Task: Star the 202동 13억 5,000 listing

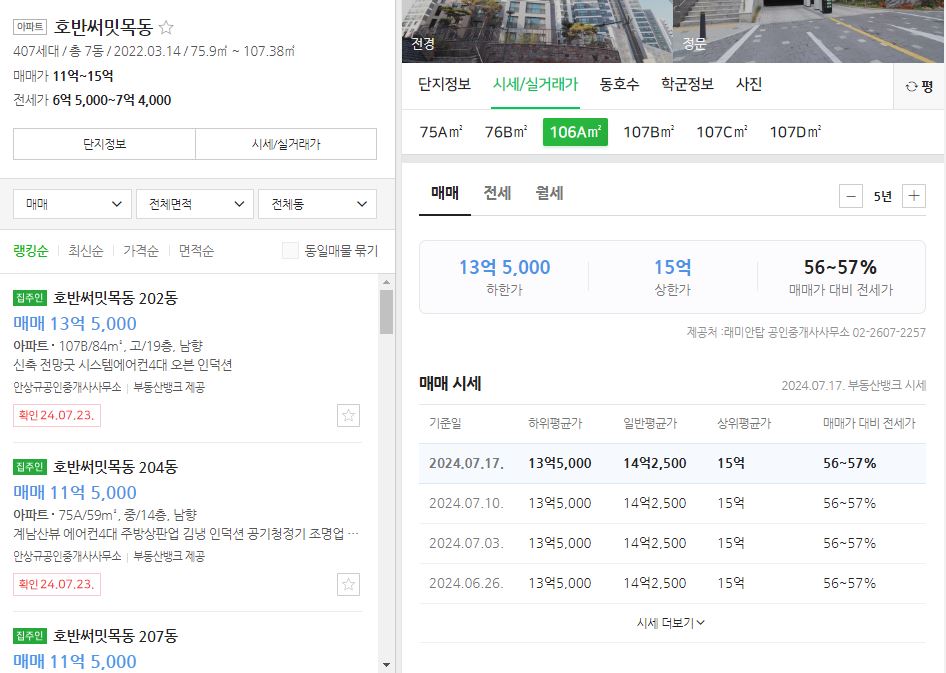Action: pyautogui.click(x=348, y=415)
